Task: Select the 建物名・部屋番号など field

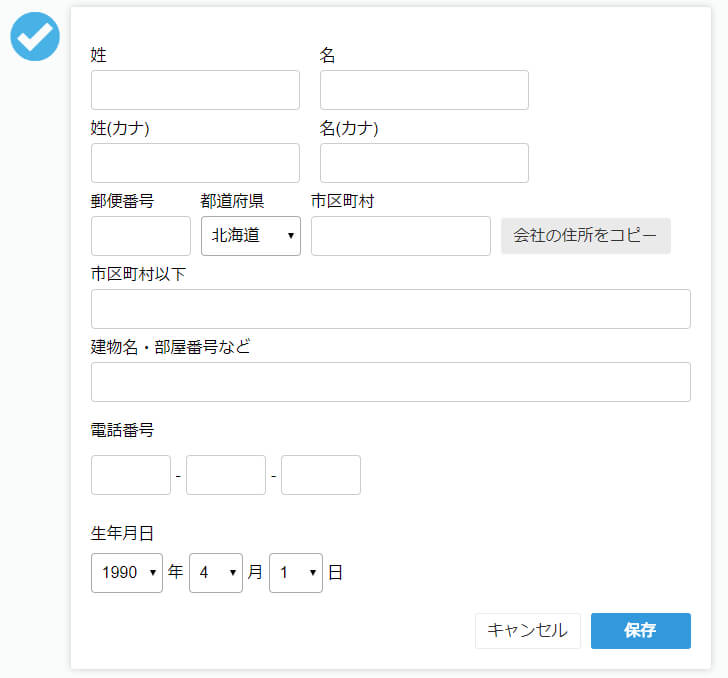Action: tap(390, 382)
